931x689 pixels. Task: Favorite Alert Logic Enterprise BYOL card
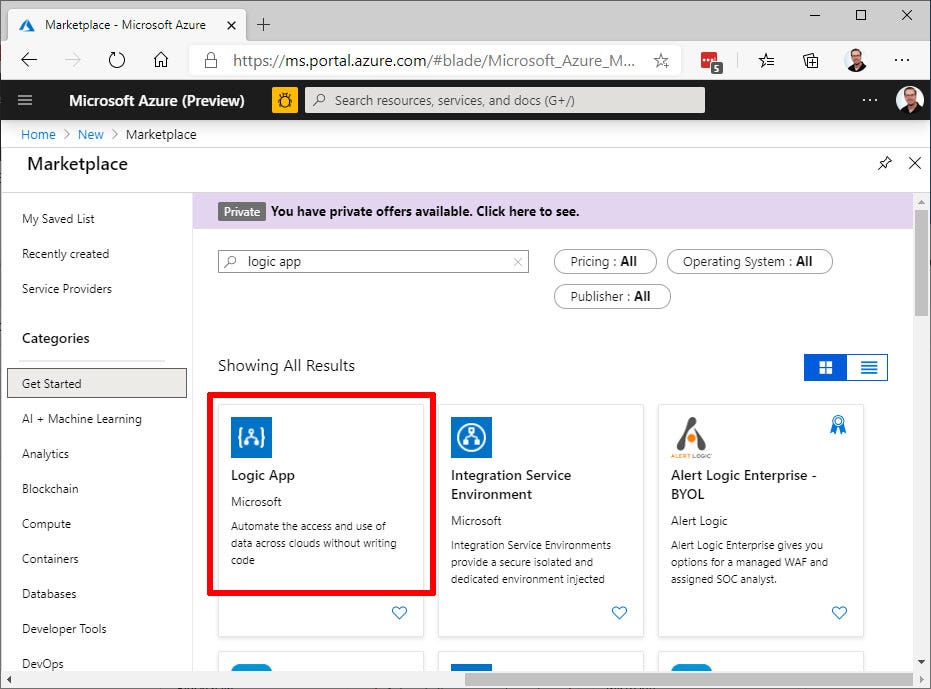tap(839, 612)
